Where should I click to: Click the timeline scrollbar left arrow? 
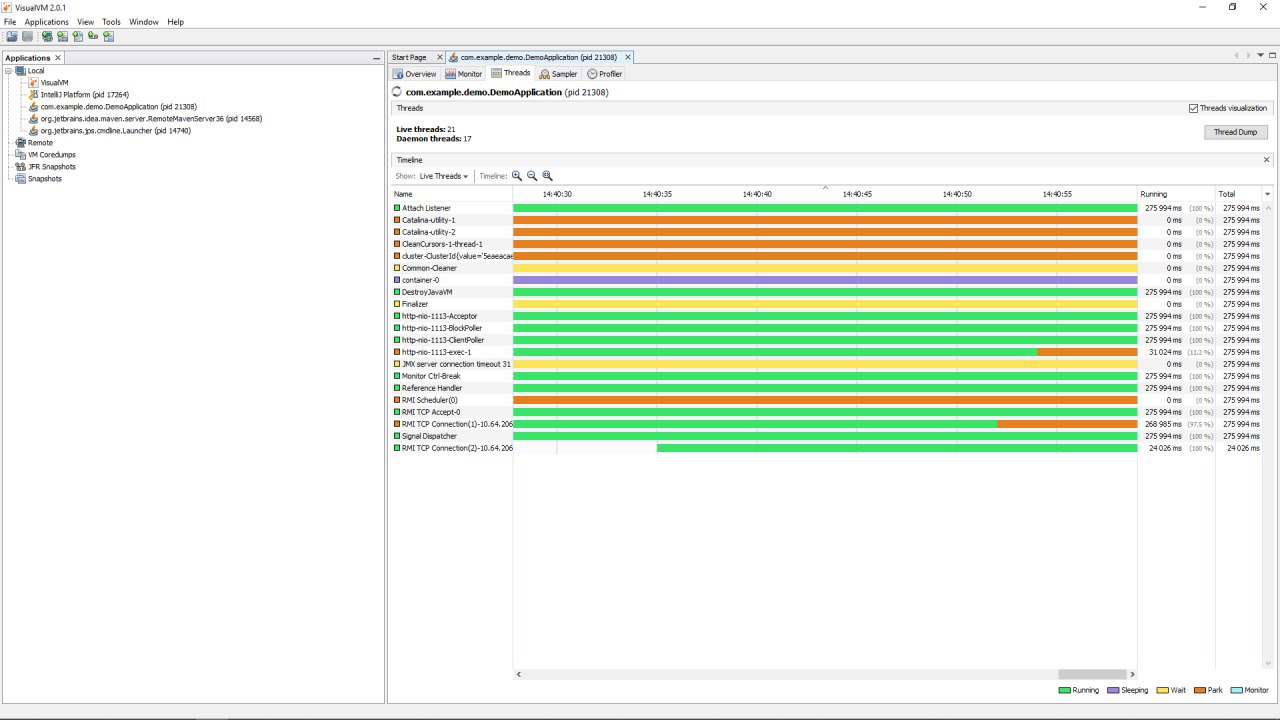coord(519,674)
